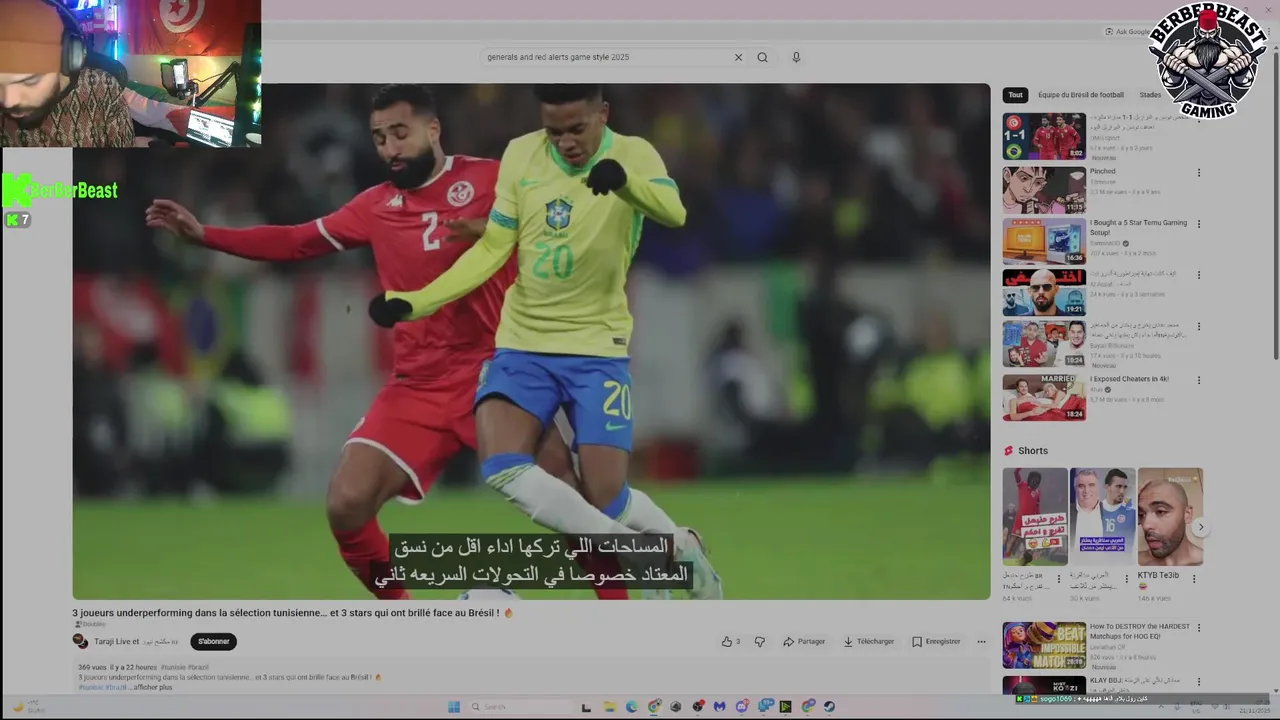Subscribe using the S'abonner button
Image resolution: width=1280 pixels, height=720 pixels.
click(214, 642)
